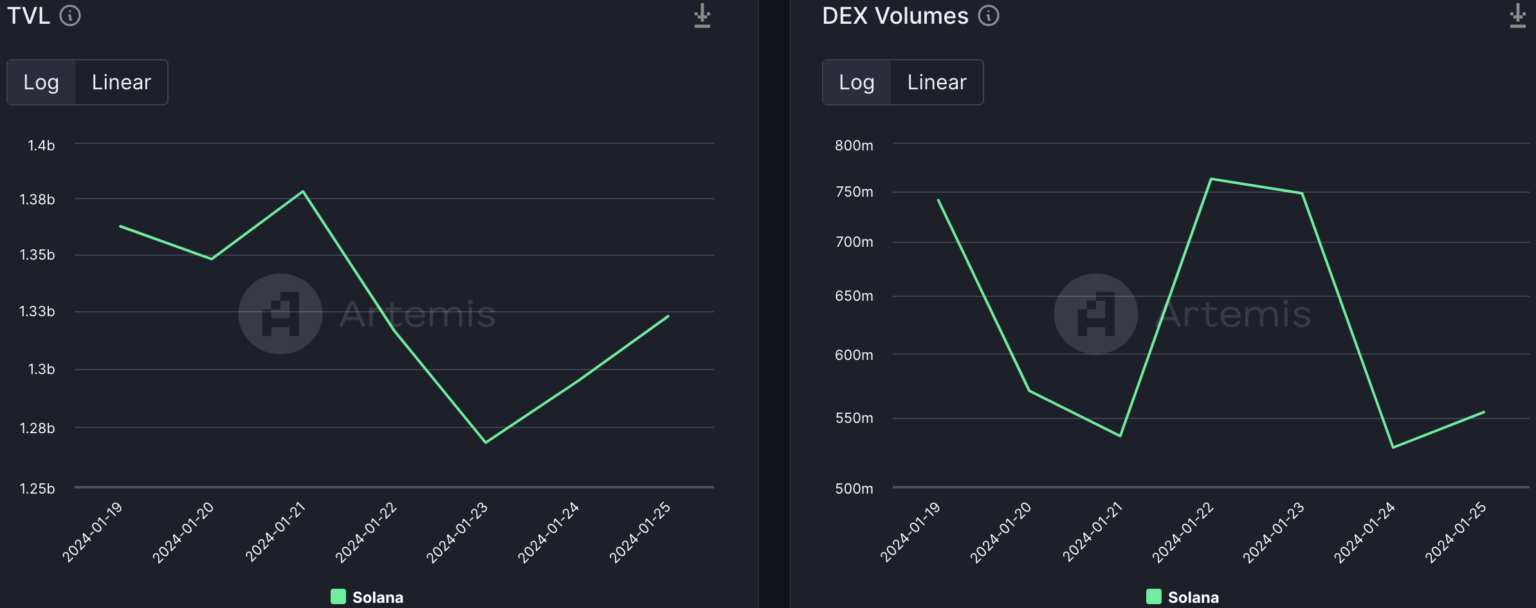The width and height of the screenshot is (1536, 608).
Task: Click the DEX Volumes chart title text
Action: click(895, 16)
